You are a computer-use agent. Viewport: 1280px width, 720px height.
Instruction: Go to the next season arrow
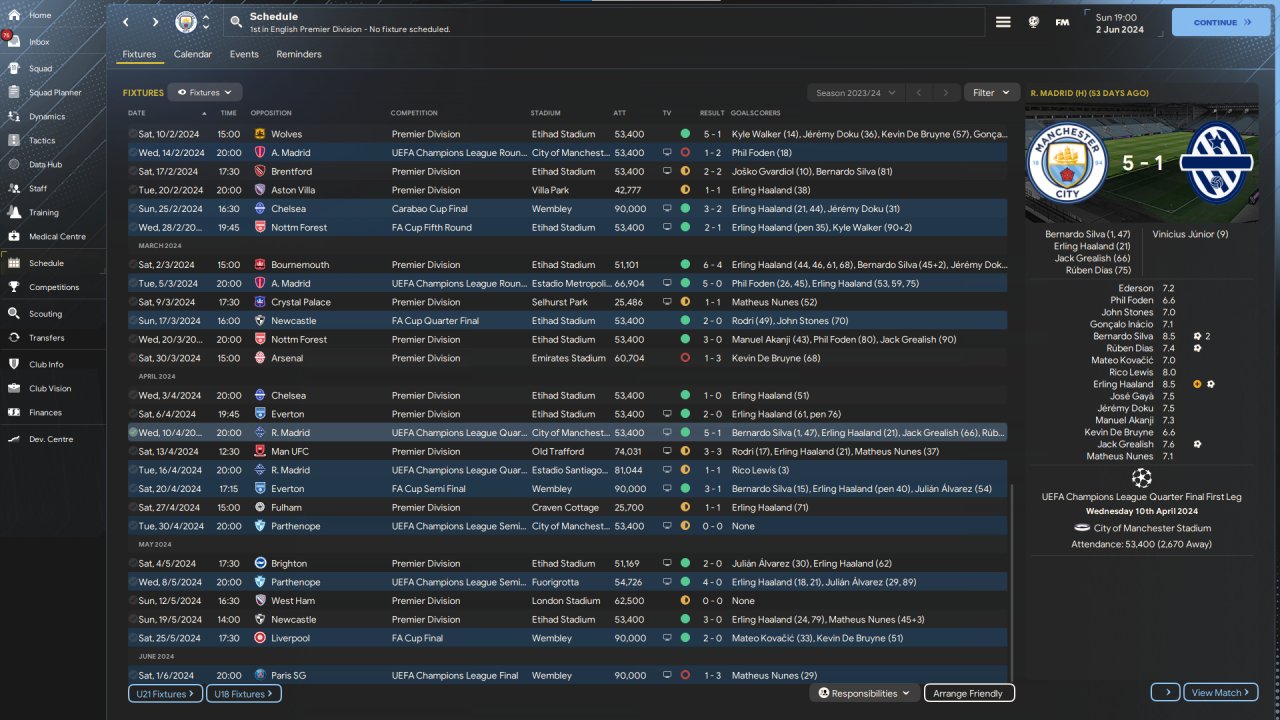pos(946,93)
